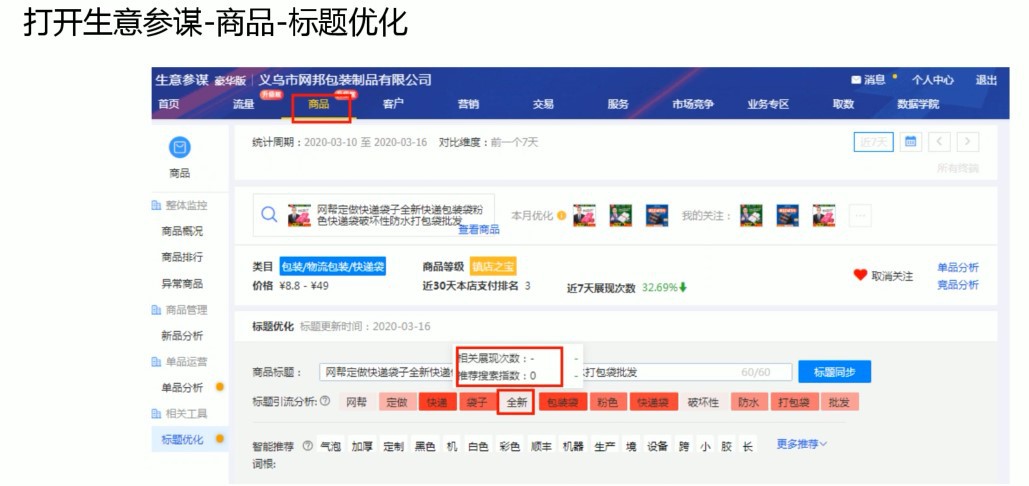Click the ellipsis more-items icon after 我的关注
This screenshot has height=486, width=1029.
pyautogui.click(x=859, y=215)
